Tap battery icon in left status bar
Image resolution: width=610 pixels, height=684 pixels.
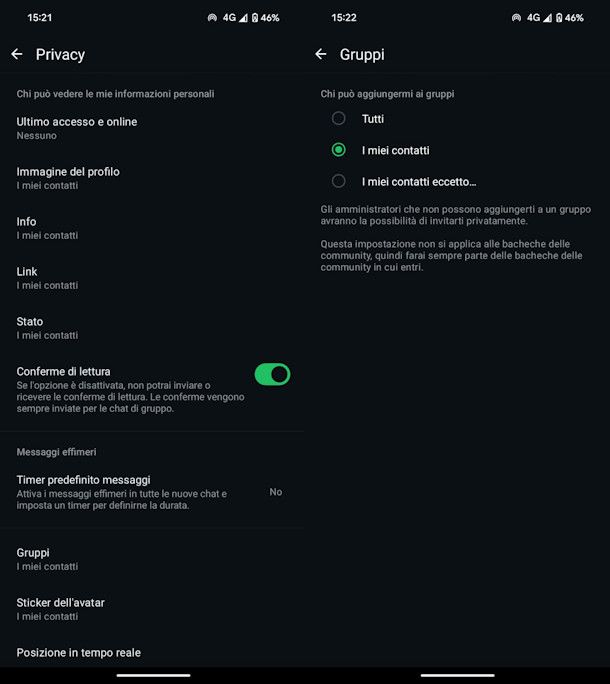coord(254,18)
